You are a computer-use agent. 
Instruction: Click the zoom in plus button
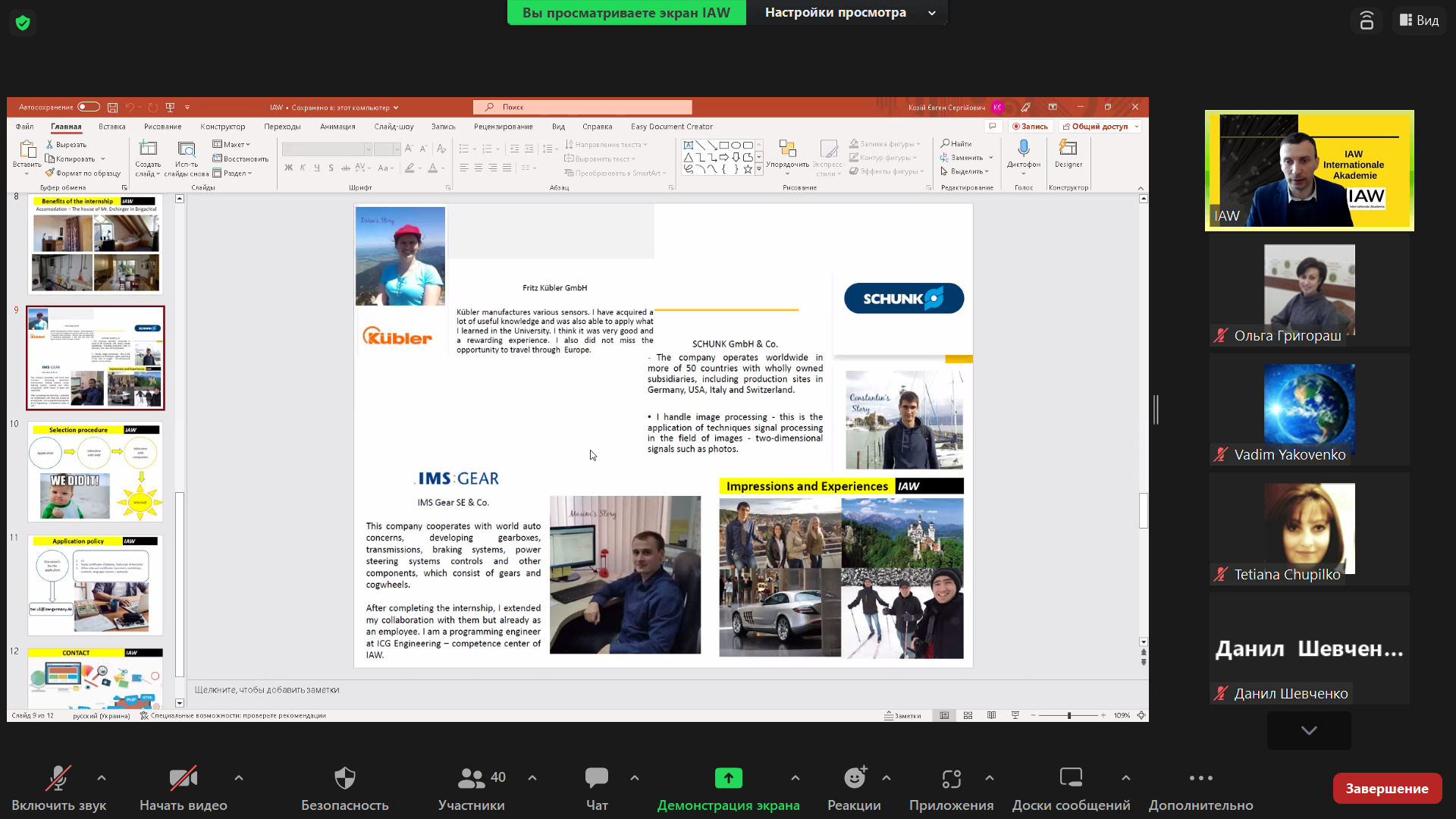tap(1103, 715)
